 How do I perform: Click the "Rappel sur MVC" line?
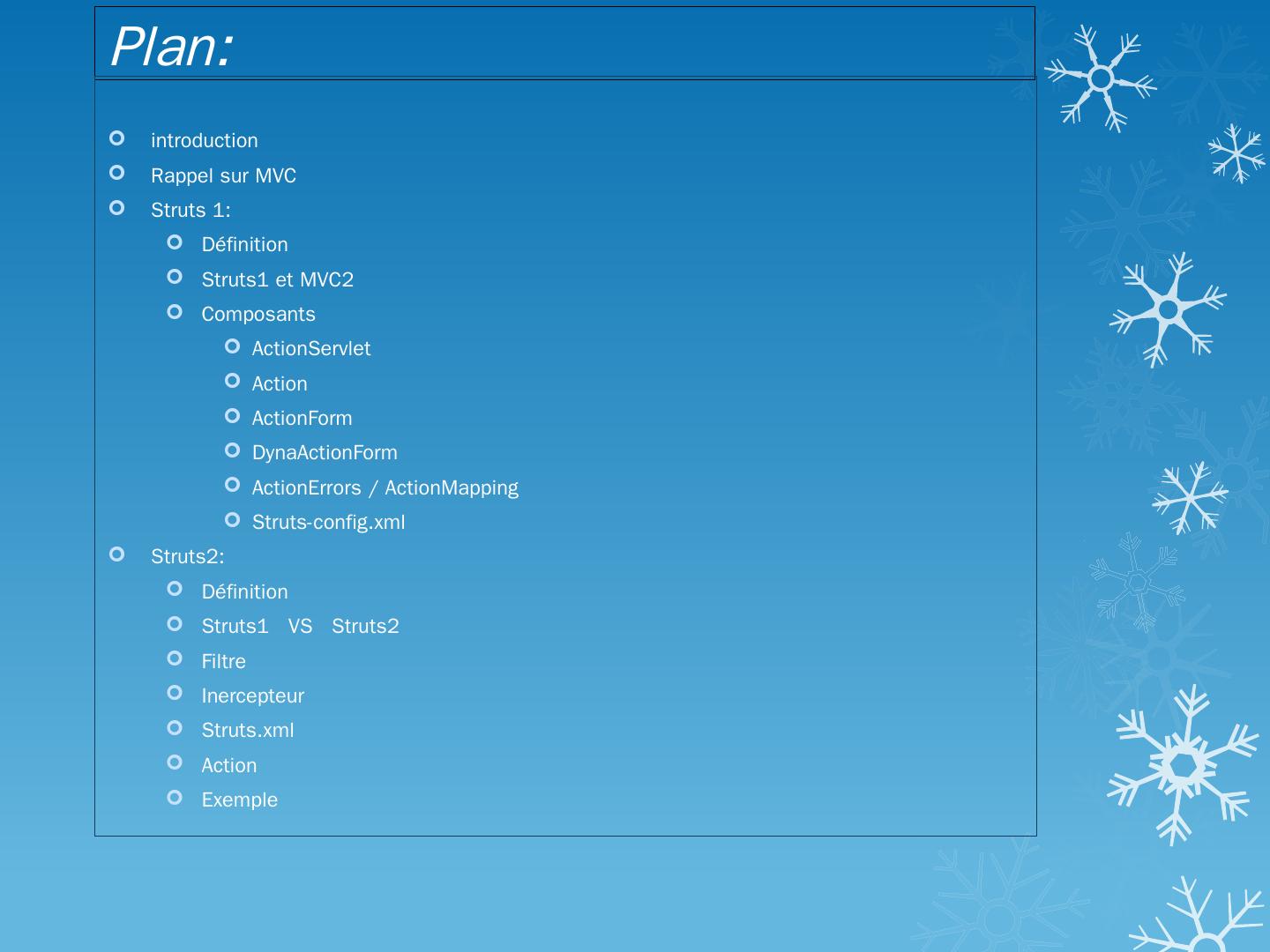click(x=223, y=175)
